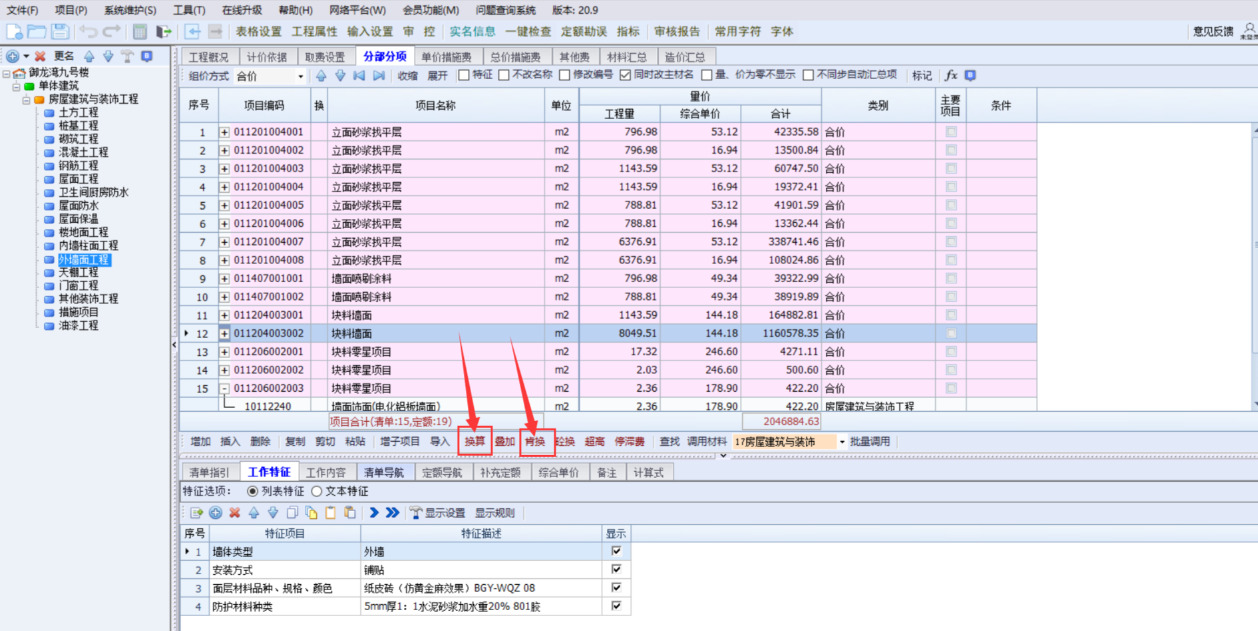Viewport: 1258px width, 631px height.
Task: Click the undo arrow icon
Action: click(87, 32)
